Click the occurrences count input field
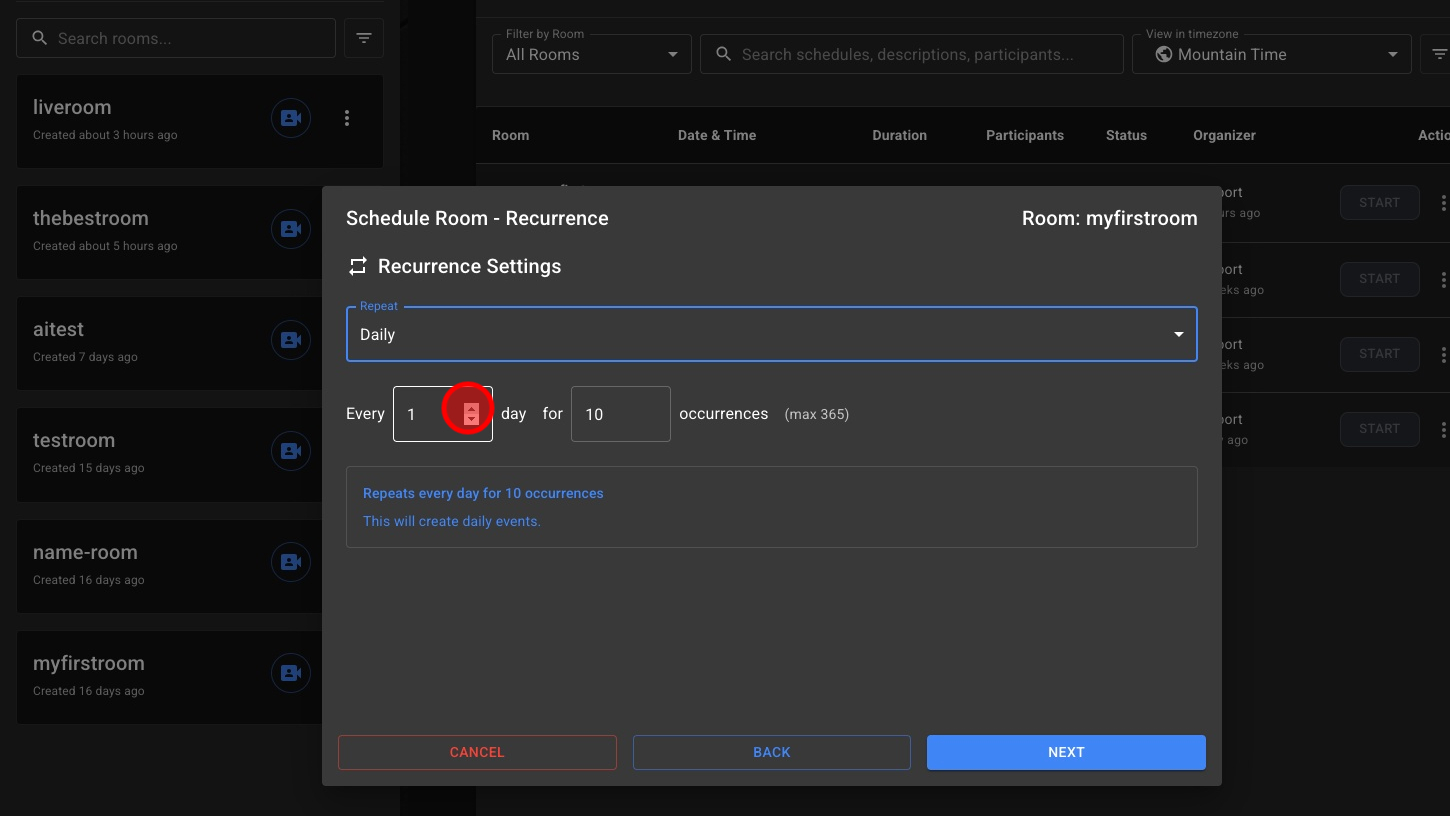This screenshot has width=1450, height=816. [x=619, y=414]
